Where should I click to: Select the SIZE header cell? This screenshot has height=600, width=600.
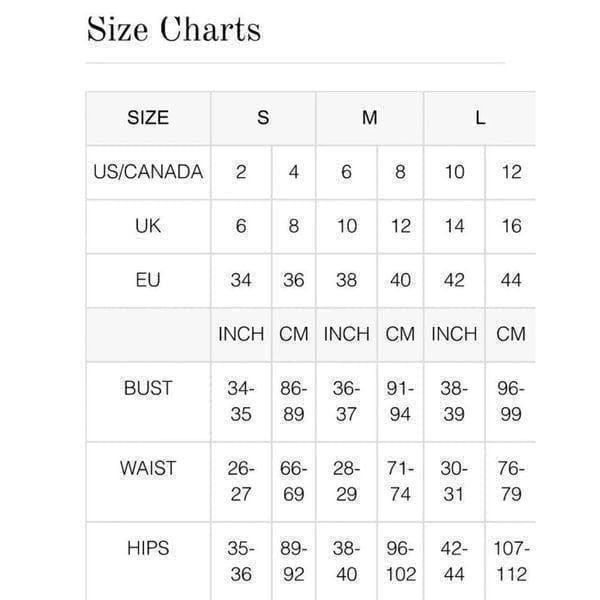(148, 118)
